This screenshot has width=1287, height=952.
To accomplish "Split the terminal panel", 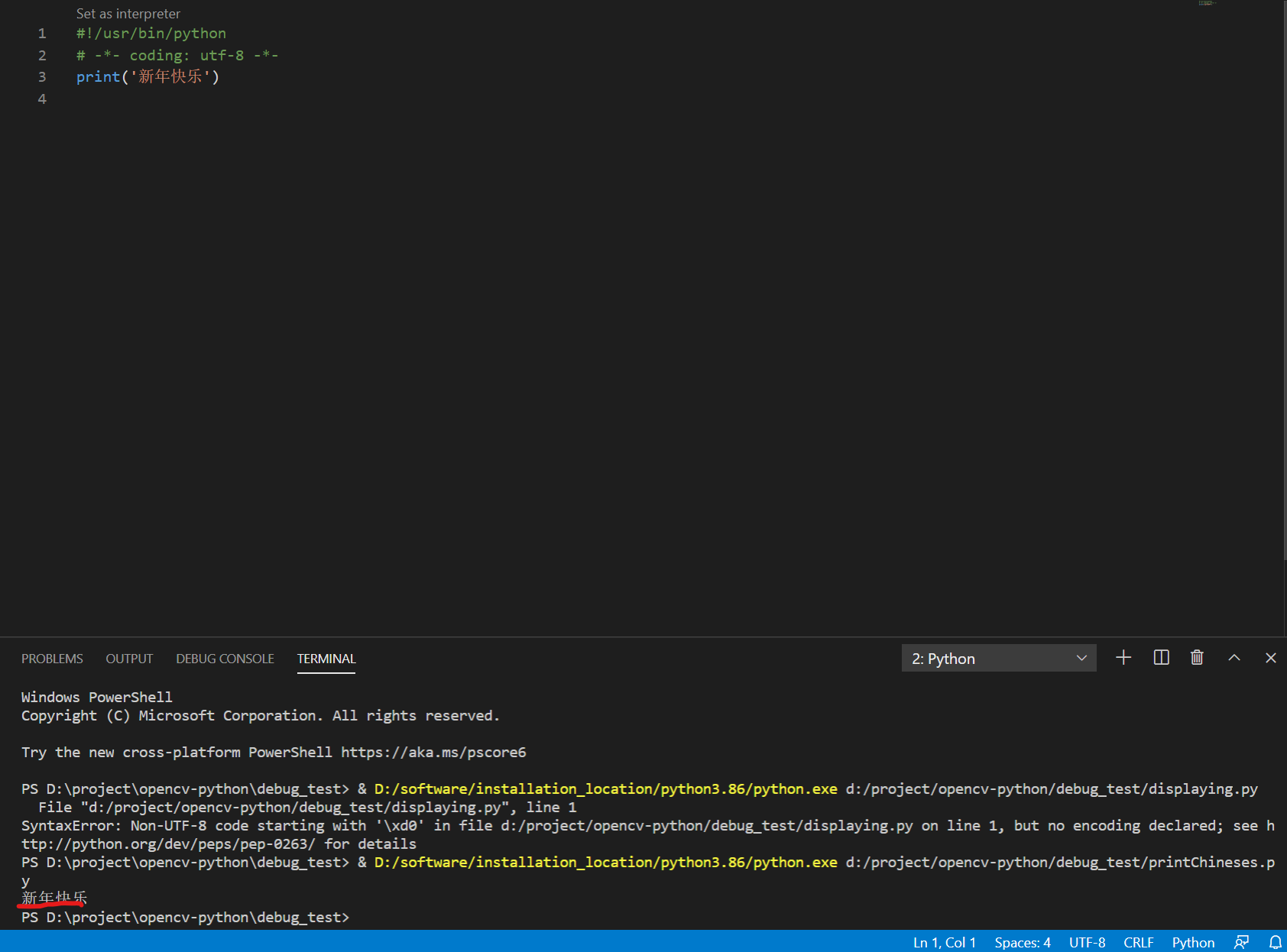I will (x=1161, y=657).
